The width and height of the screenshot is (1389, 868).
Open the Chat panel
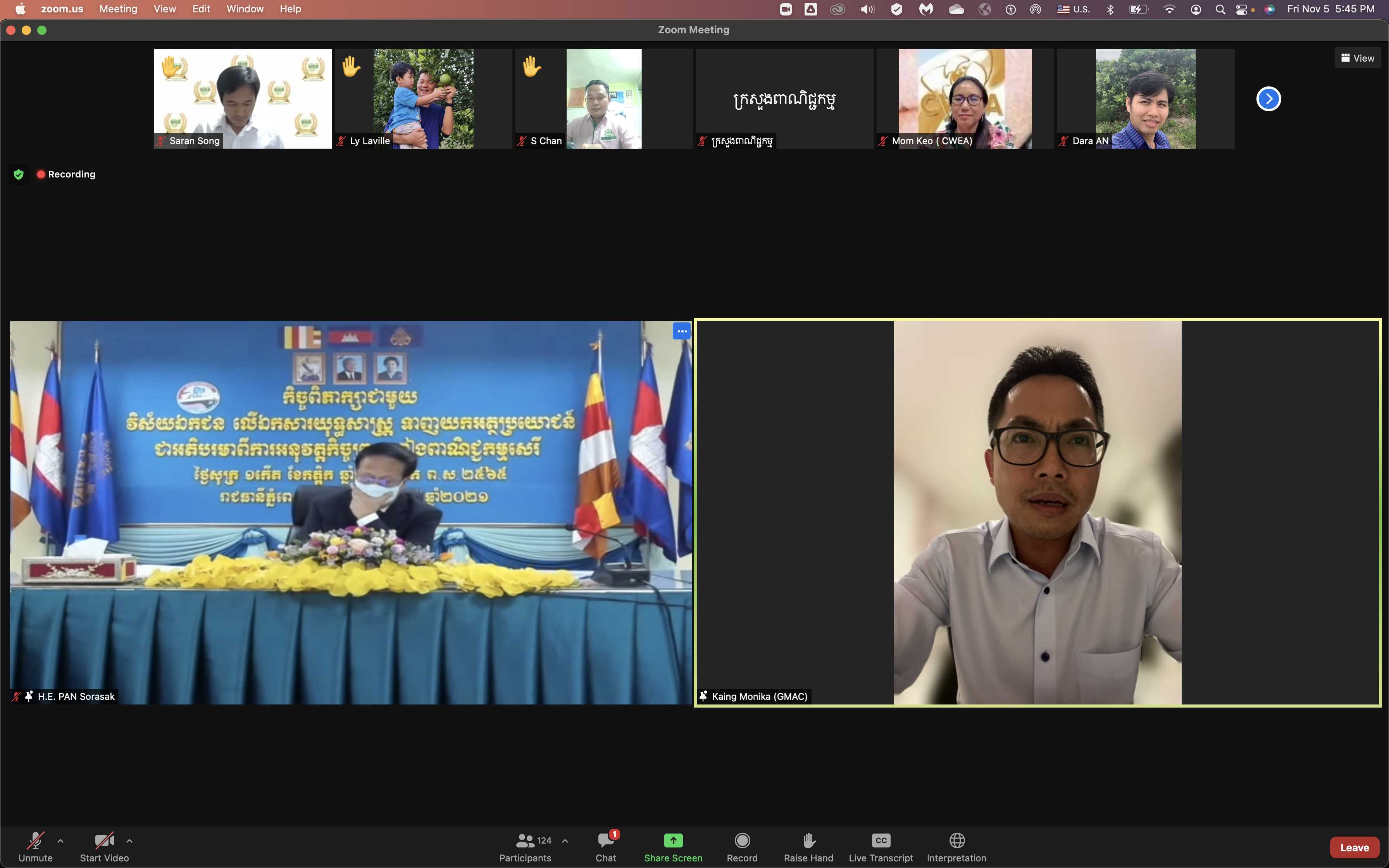click(605, 847)
